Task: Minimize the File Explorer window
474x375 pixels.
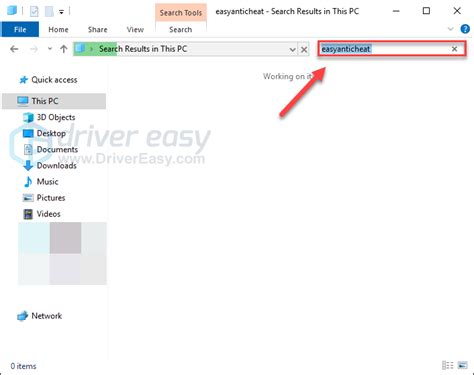Action: coord(396,11)
